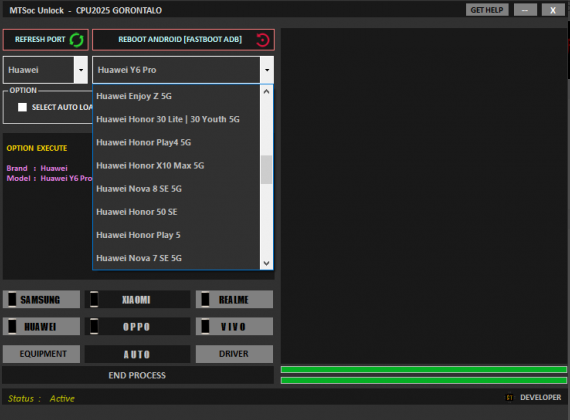Click the phone icon on Oppo button
570x420 pixels.
point(94,326)
